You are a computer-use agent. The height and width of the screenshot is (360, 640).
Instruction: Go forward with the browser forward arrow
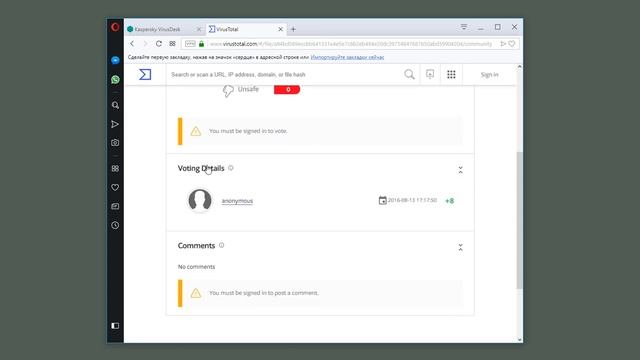click(x=145, y=44)
